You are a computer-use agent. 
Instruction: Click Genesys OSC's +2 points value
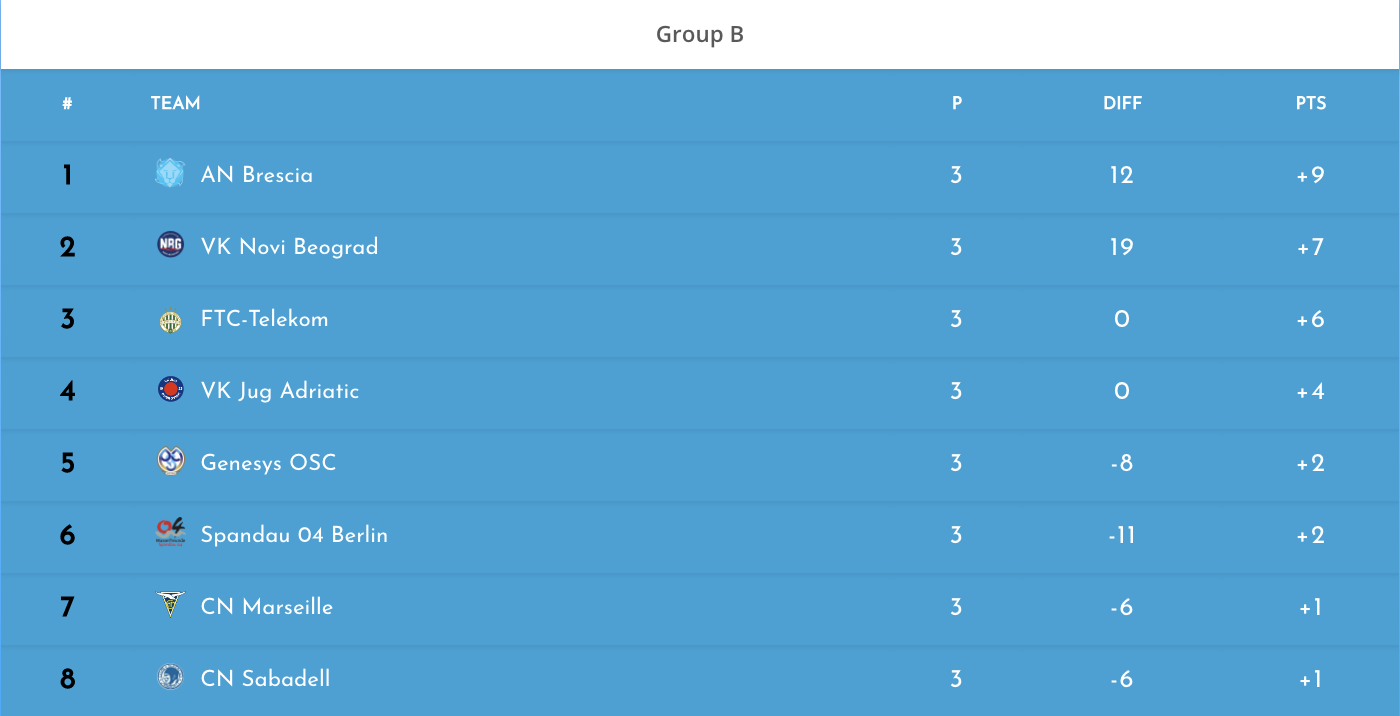(1310, 463)
